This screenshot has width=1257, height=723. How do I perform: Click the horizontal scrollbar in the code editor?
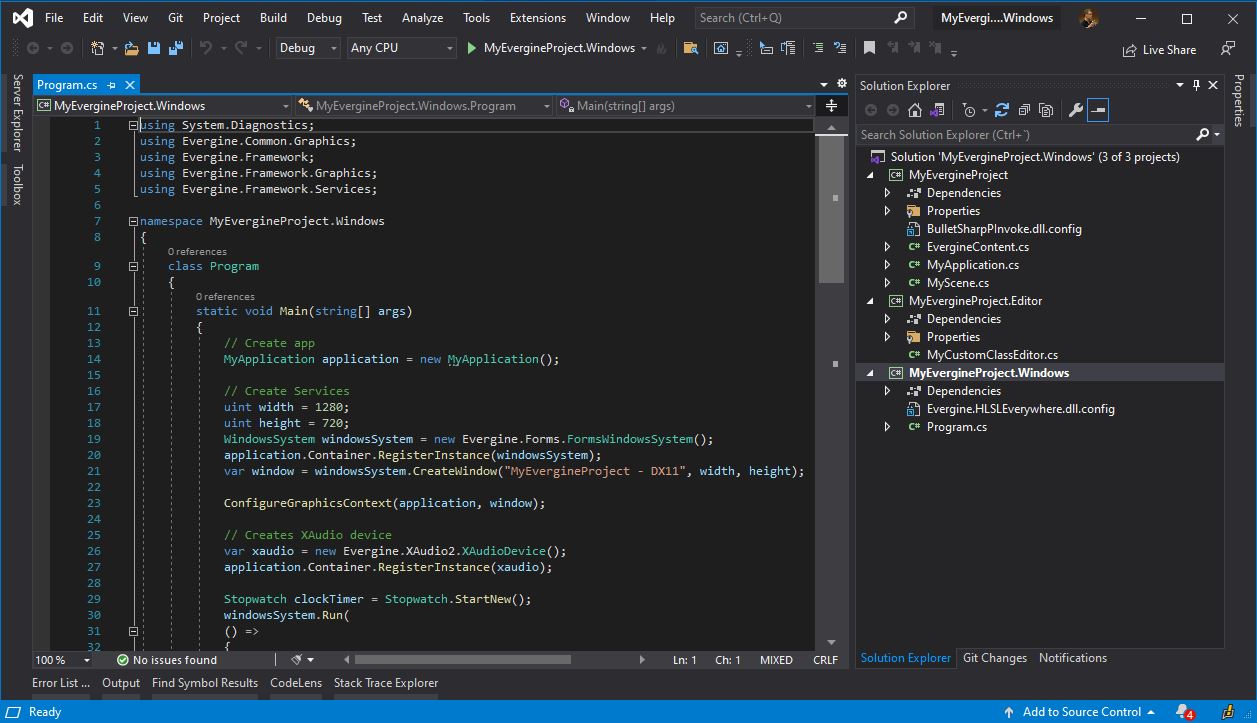462,660
